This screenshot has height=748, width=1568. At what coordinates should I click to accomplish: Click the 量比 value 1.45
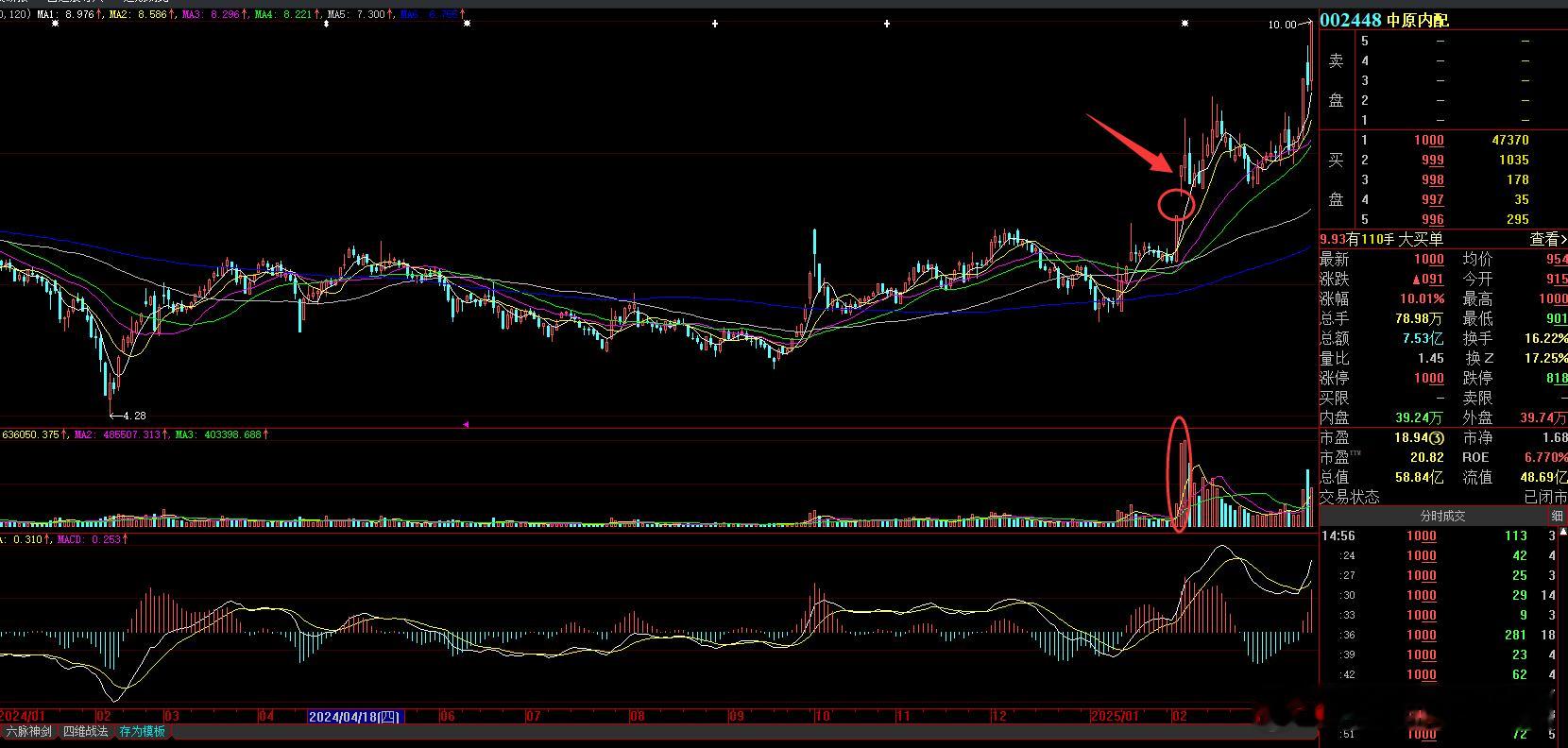coord(1431,358)
